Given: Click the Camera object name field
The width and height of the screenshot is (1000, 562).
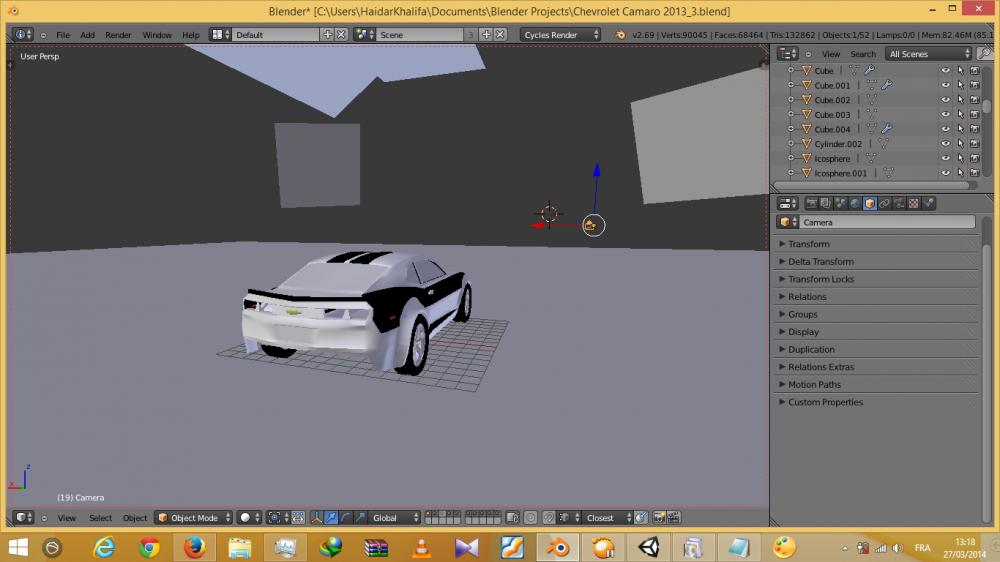Looking at the screenshot, I should (x=885, y=222).
